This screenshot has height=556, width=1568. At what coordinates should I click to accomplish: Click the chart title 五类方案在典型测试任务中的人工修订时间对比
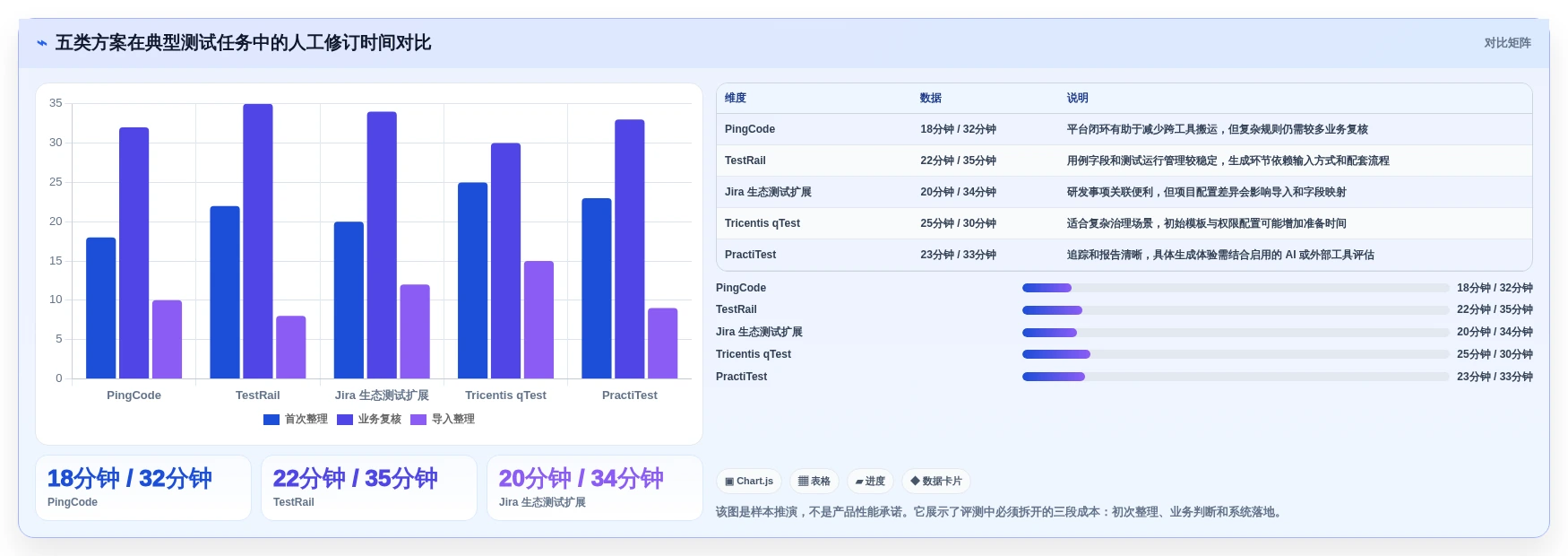(244, 43)
